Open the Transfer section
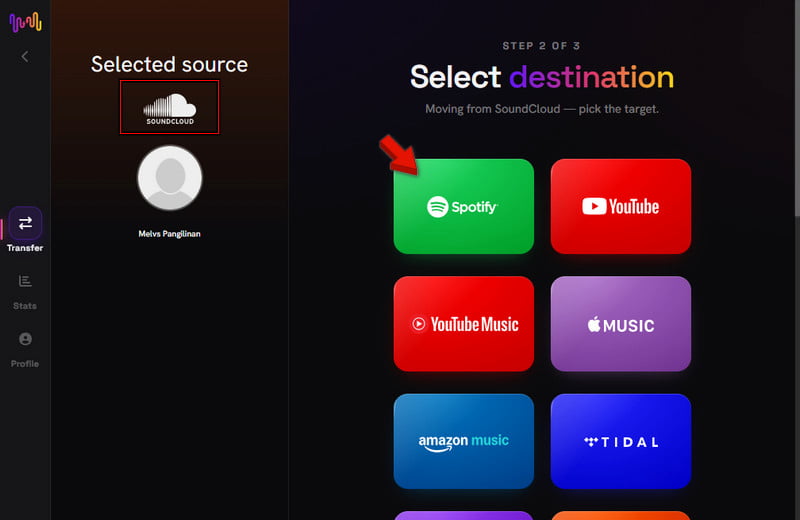Image resolution: width=800 pixels, height=520 pixels. click(25, 230)
